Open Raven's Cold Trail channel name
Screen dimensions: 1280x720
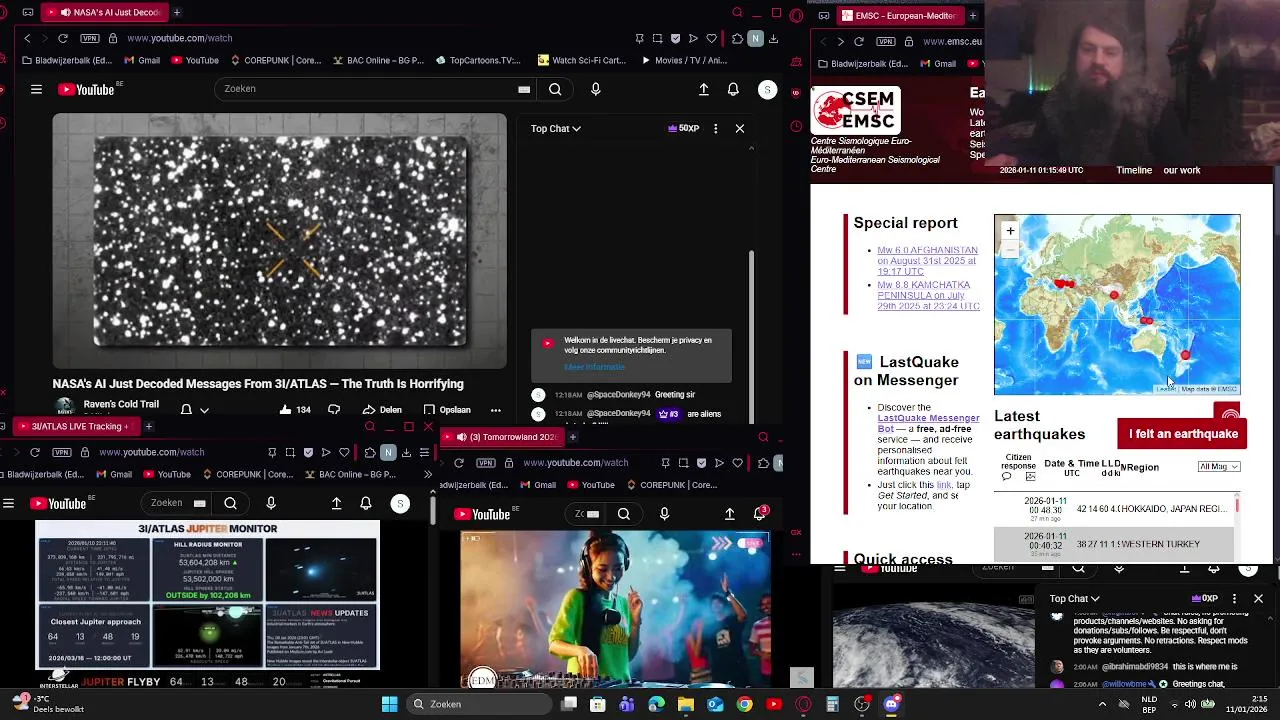click(121, 404)
